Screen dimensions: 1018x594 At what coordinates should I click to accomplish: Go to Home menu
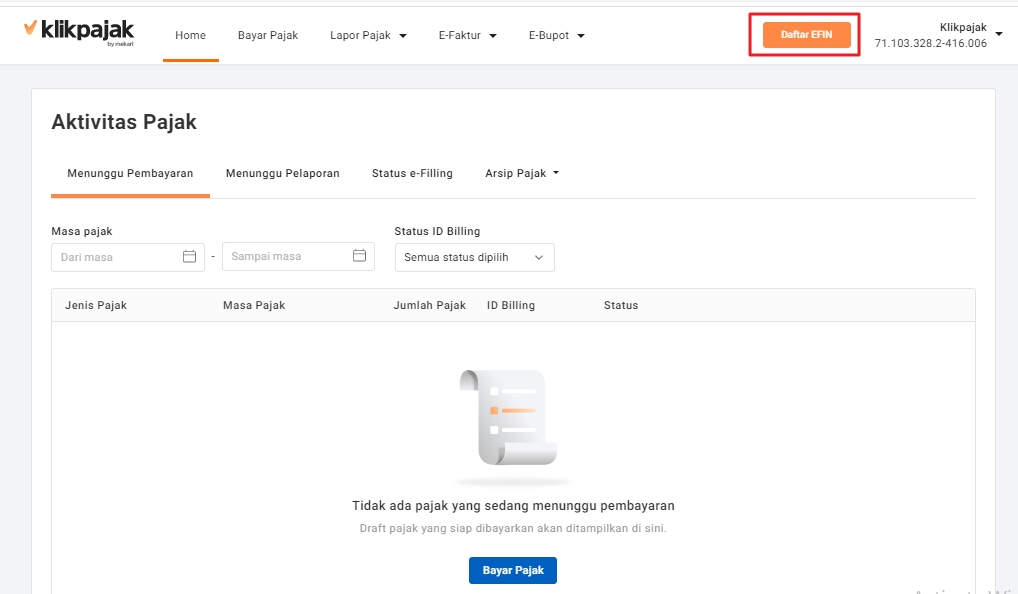(190, 35)
